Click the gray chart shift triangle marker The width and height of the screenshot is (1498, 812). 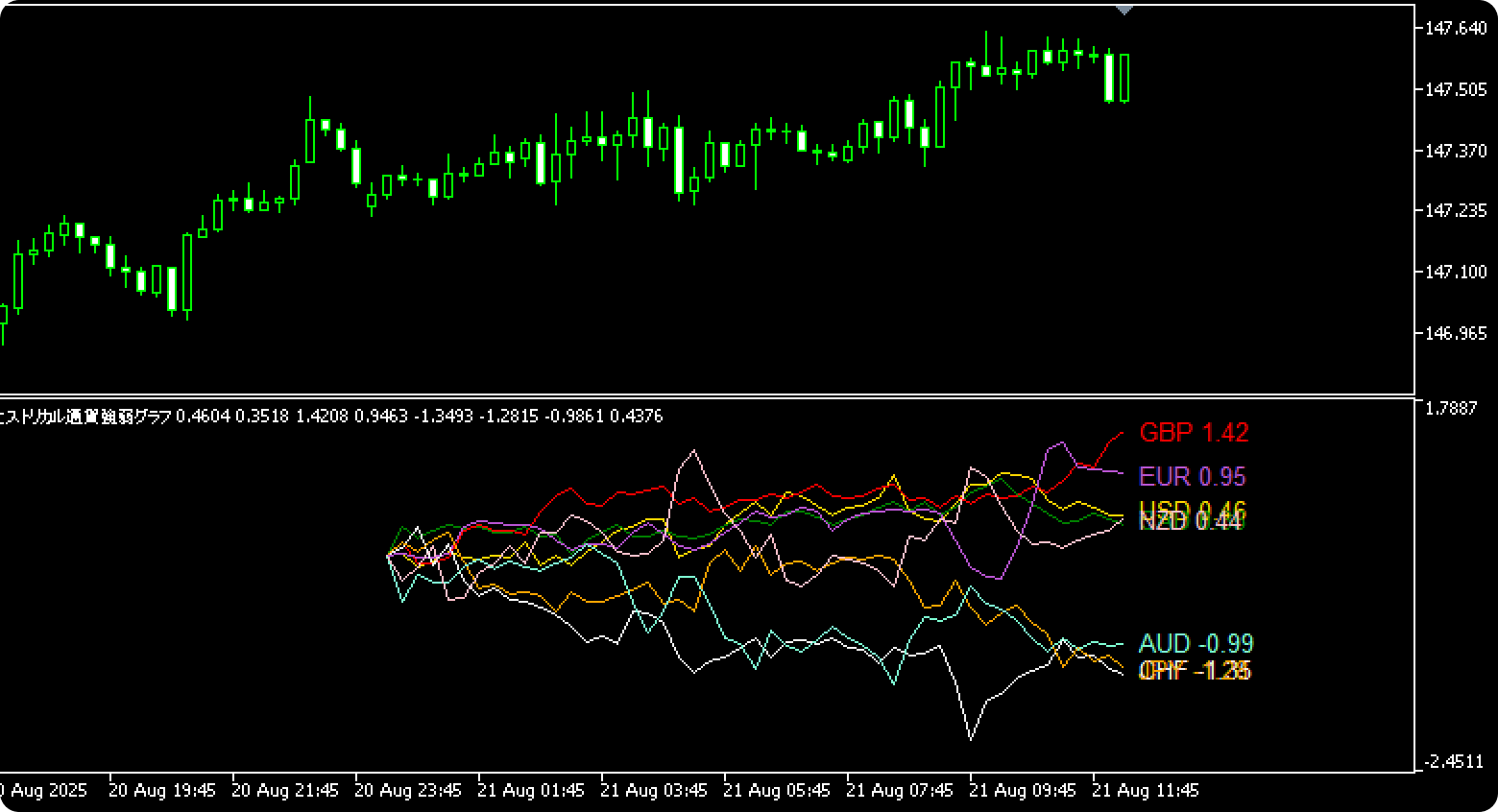1124,10
